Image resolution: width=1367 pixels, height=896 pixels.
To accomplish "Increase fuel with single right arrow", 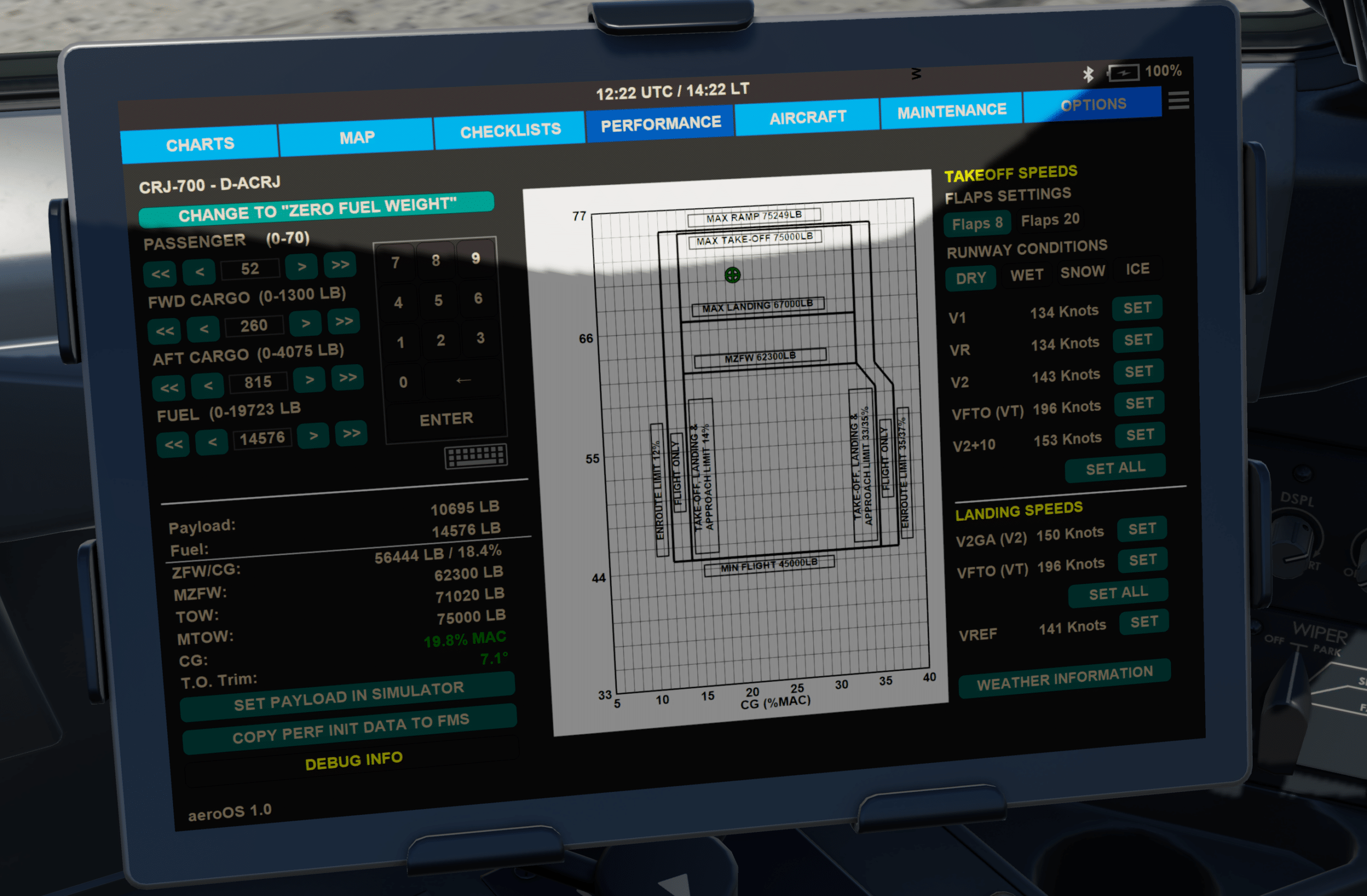I will 313,435.
